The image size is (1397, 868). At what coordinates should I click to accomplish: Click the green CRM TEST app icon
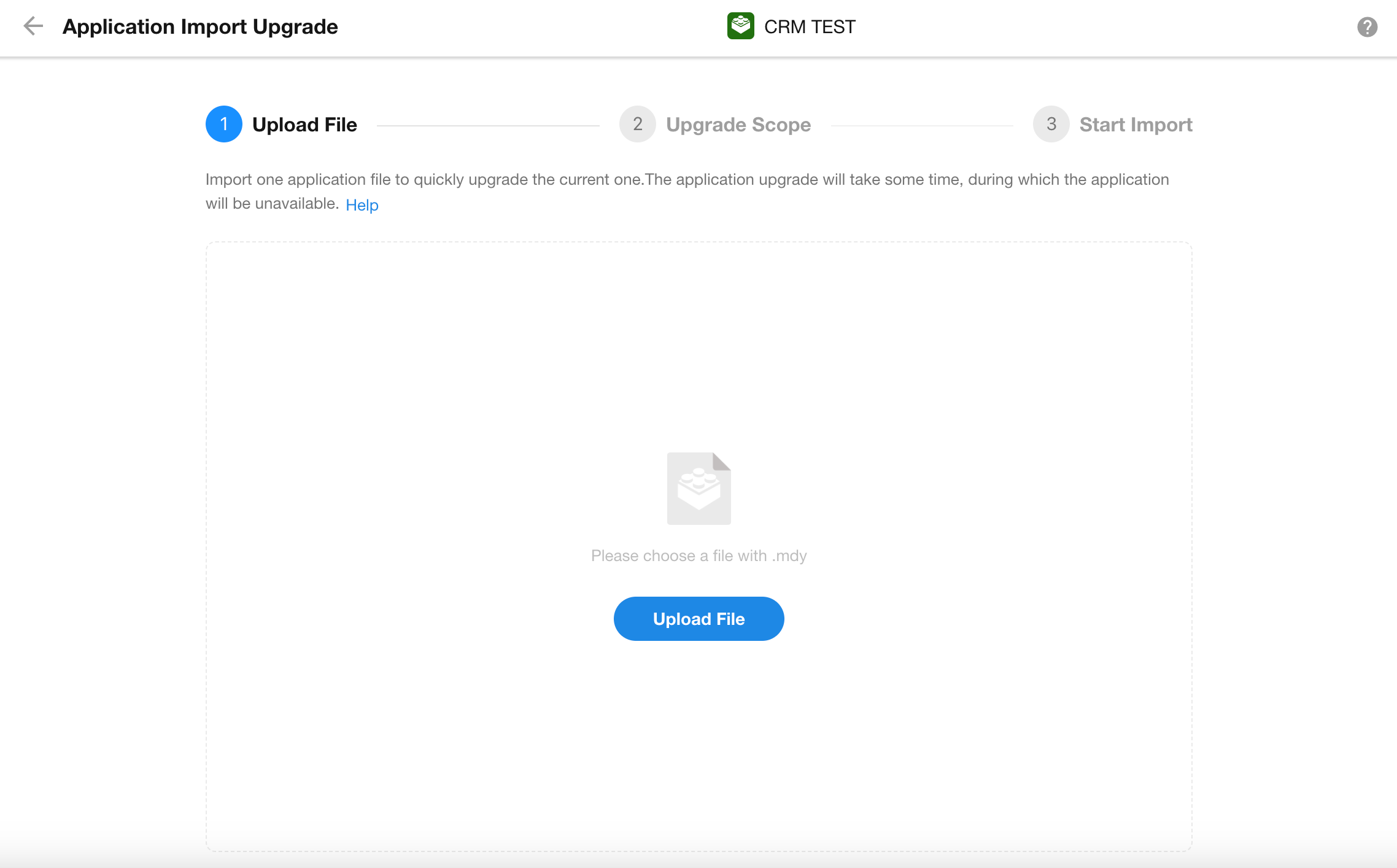point(740,26)
